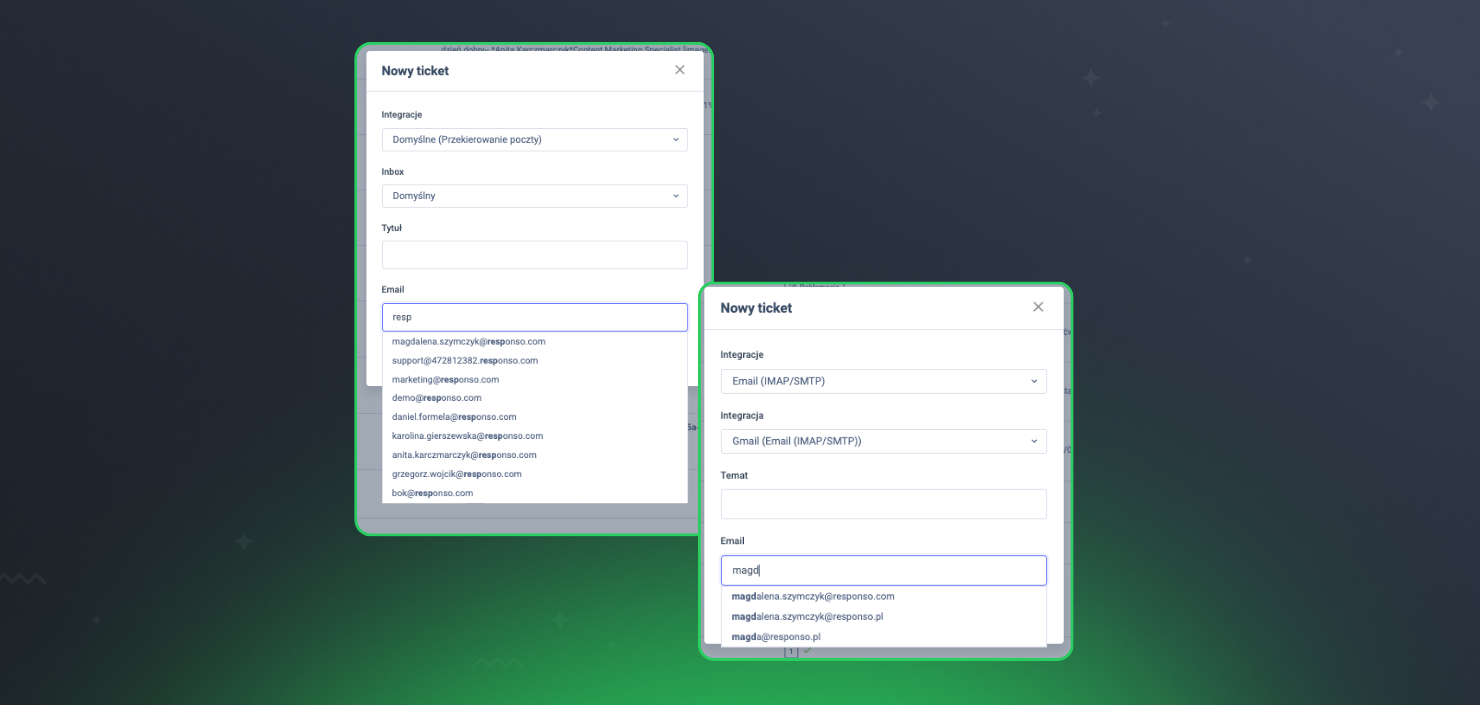Choose karolina.gierszewska@responso.com from autocomplete
Viewport: 1480px width, 705px height.
(467, 436)
